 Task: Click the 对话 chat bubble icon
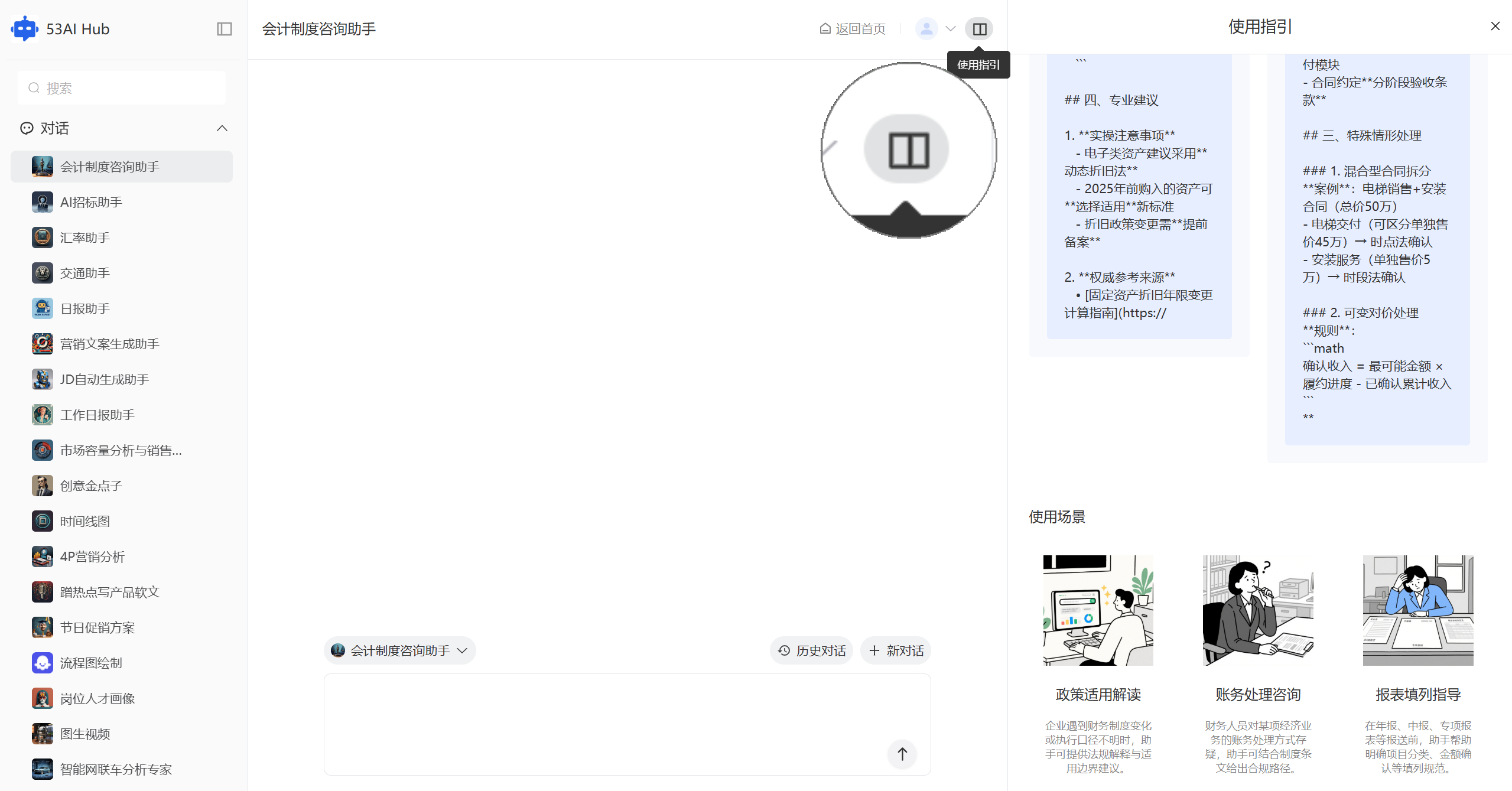coord(27,128)
